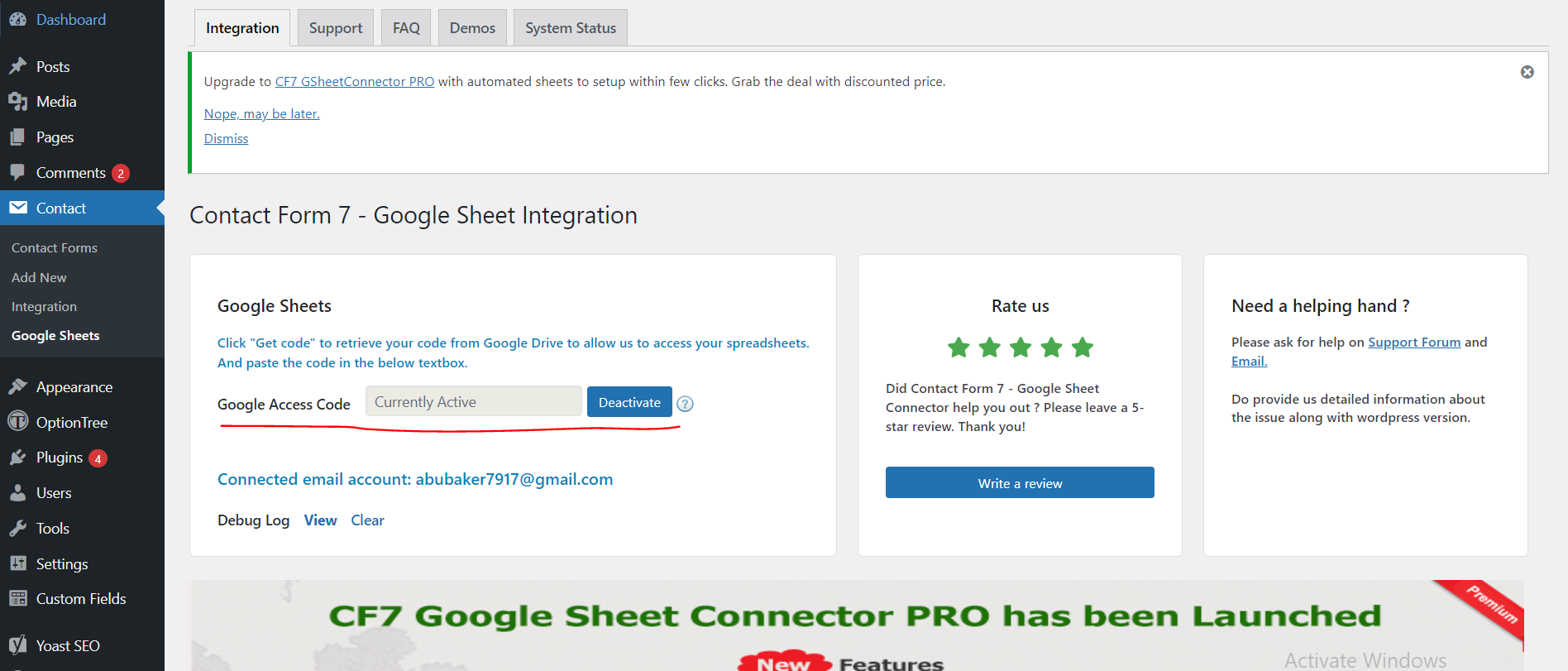
Task: Open the Support Forum link
Action: click(x=1414, y=342)
